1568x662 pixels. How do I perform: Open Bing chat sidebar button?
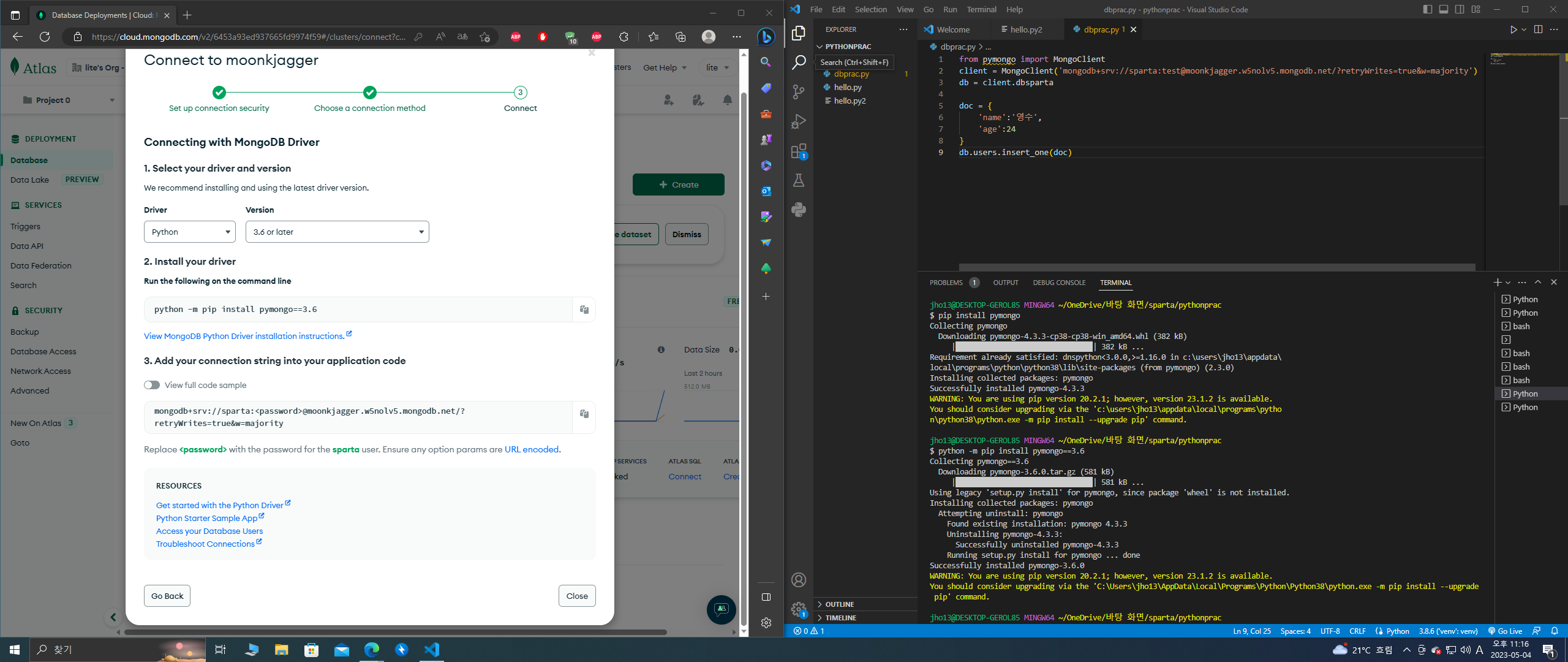766,37
